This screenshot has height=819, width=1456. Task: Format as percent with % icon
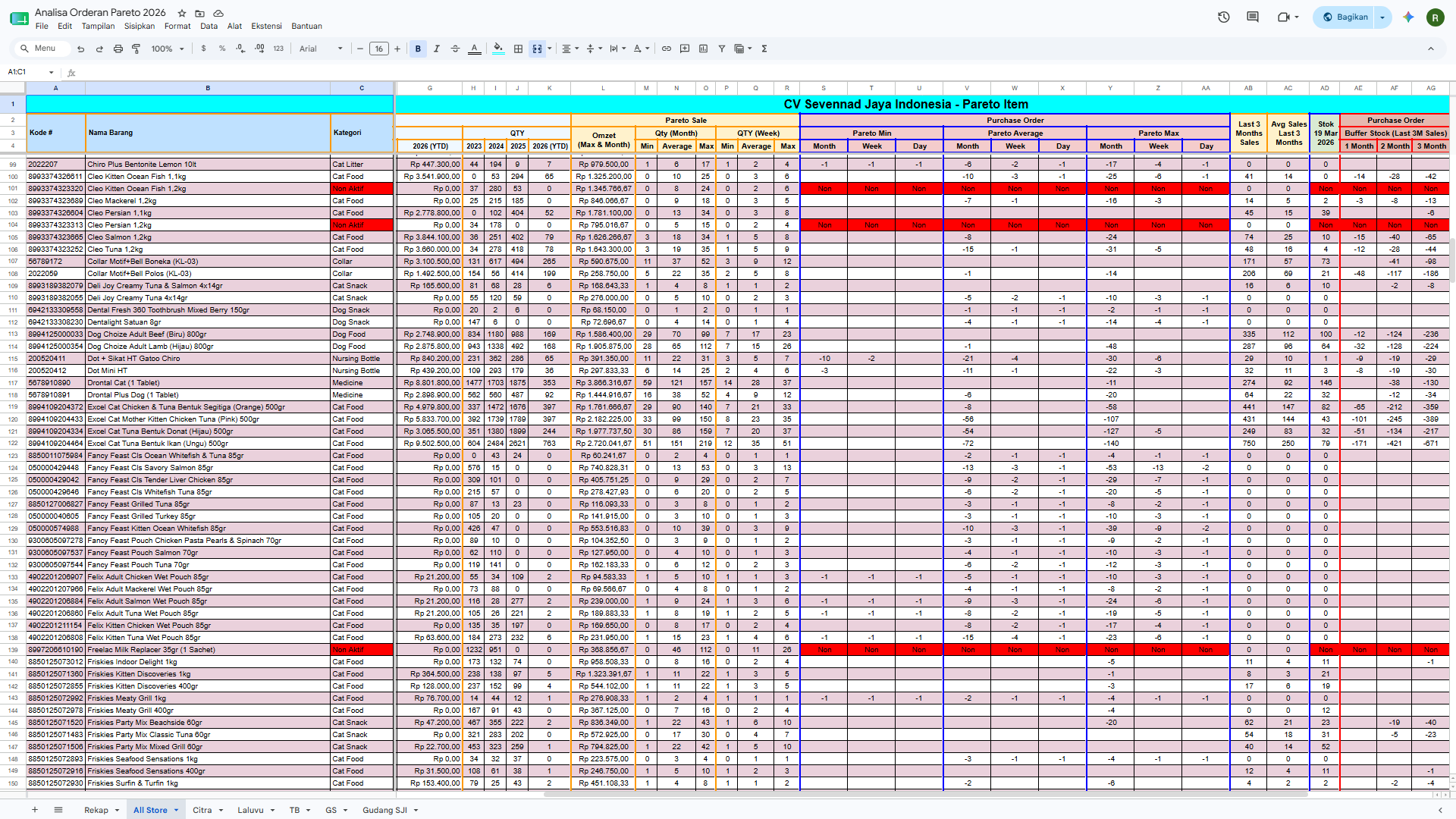coord(222,49)
